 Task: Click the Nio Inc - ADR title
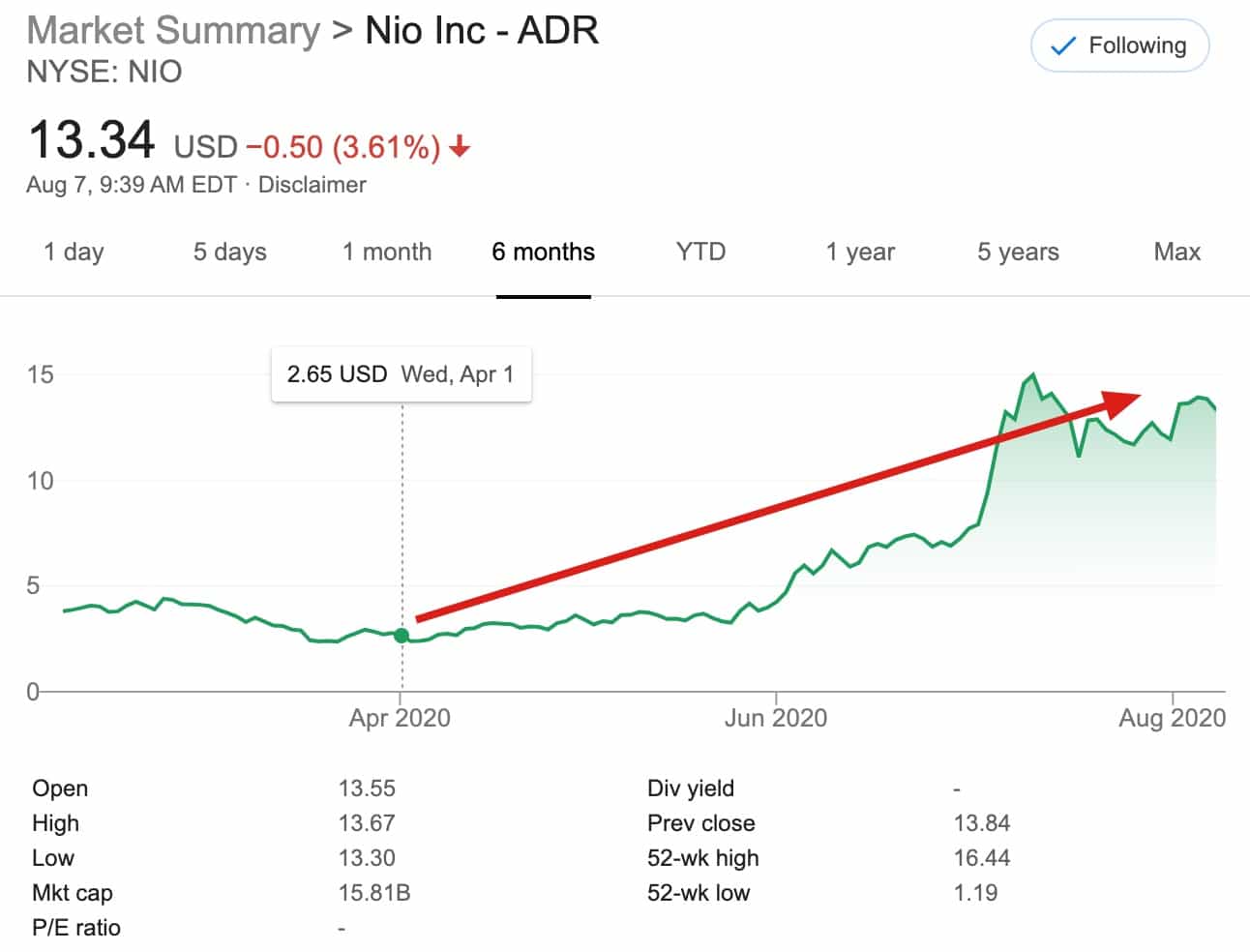[481, 30]
